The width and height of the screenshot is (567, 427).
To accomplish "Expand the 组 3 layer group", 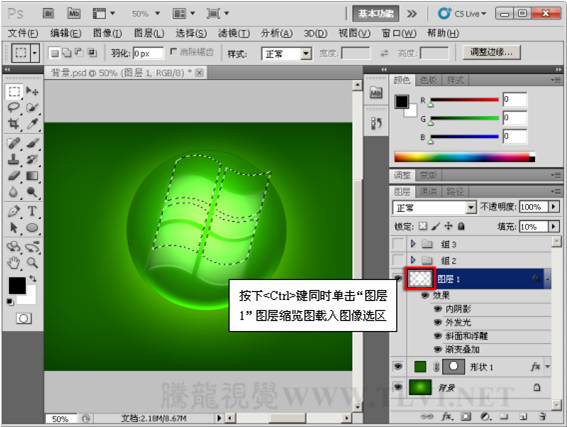I will pos(413,244).
